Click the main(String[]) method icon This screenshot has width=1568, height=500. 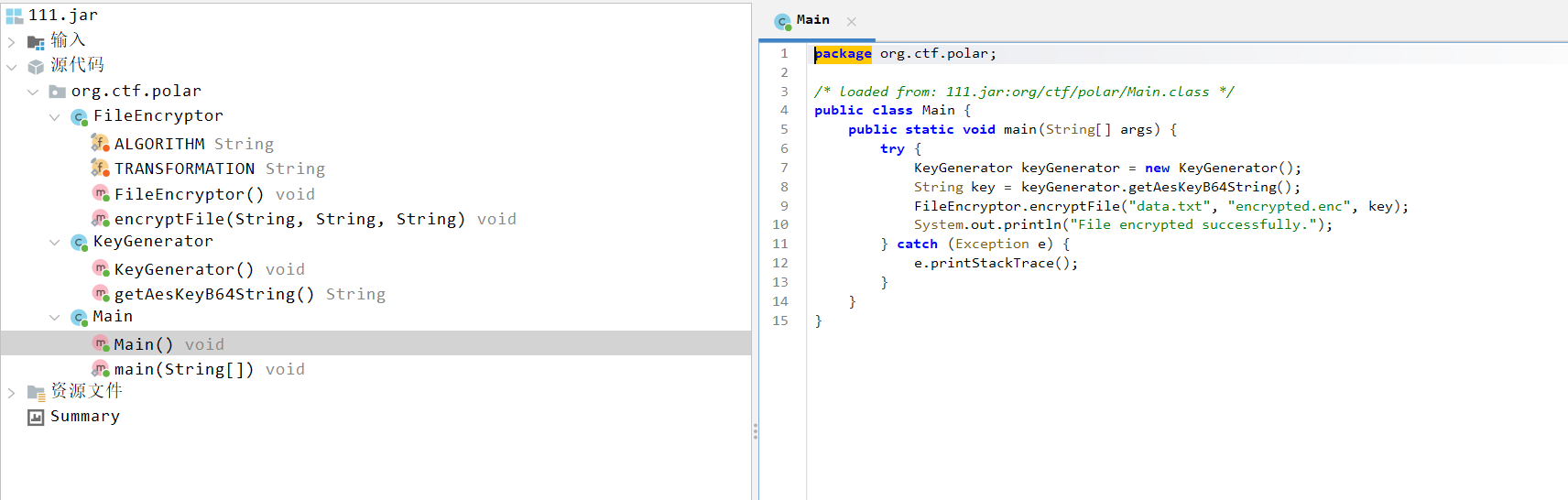click(101, 368)
